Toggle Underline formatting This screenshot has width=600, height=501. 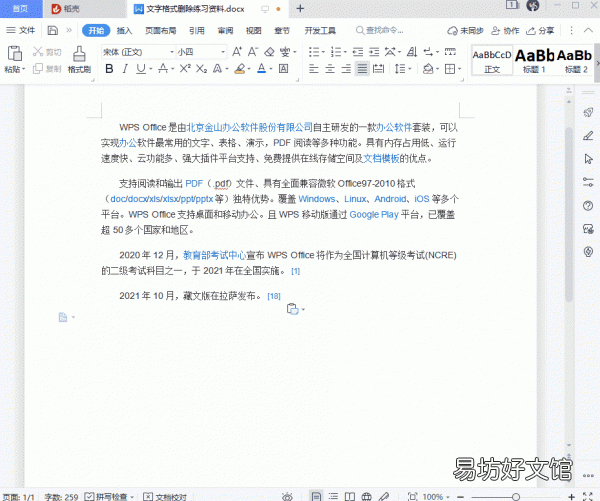[x=141, y=69]
